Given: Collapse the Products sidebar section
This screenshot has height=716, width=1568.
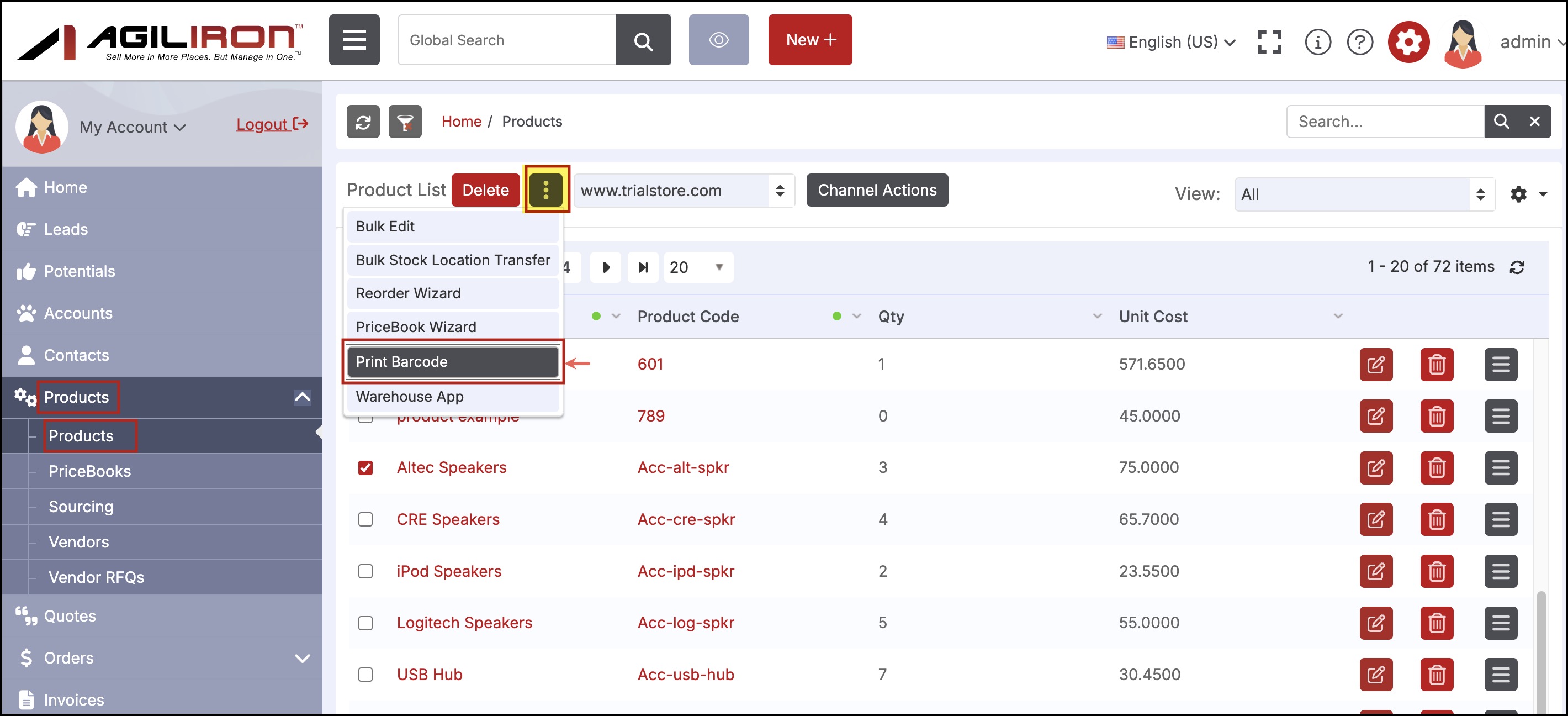Looking at the screenshot, I should [x=303, y=398].
